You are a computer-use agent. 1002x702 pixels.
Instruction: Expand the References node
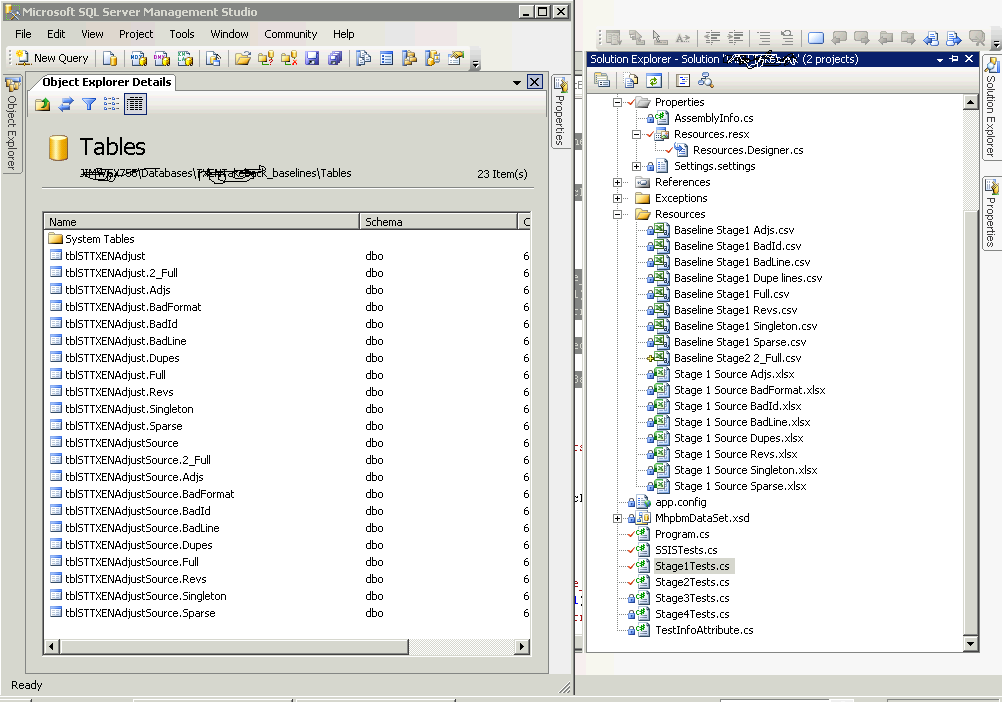[x=617, y=182]
